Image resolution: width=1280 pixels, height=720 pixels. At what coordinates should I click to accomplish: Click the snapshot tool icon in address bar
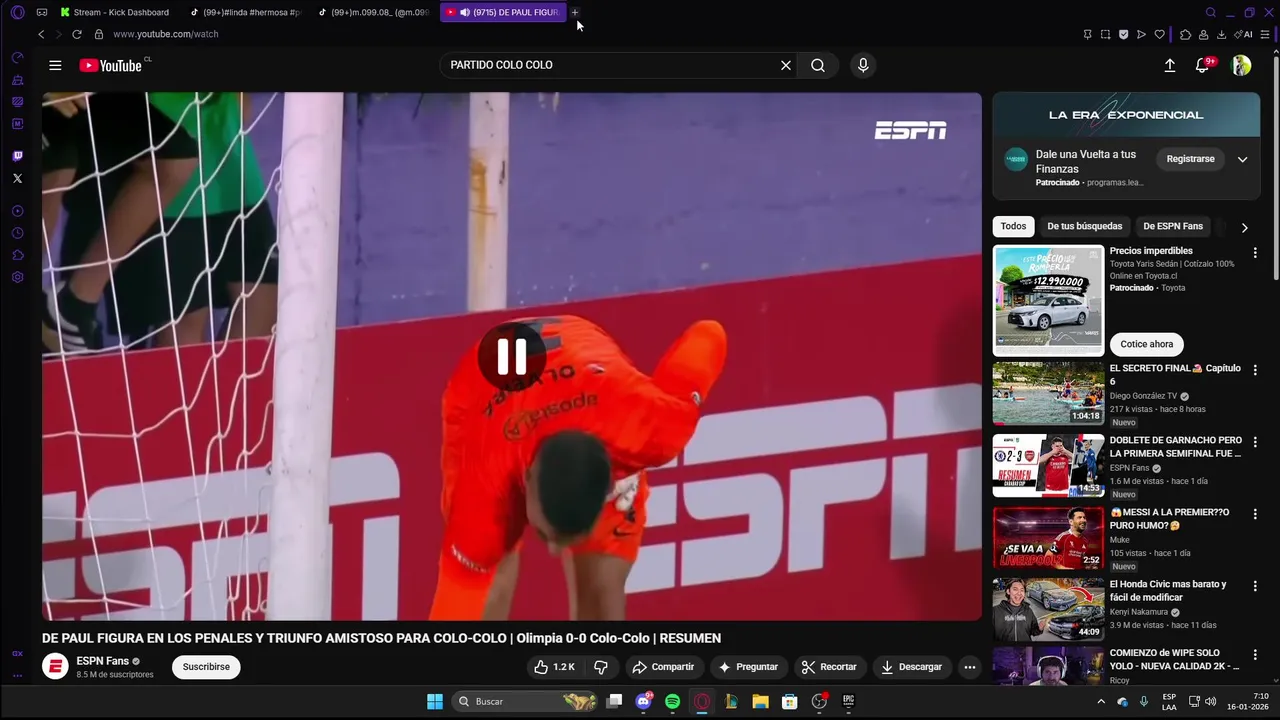tap(1105, 34)
